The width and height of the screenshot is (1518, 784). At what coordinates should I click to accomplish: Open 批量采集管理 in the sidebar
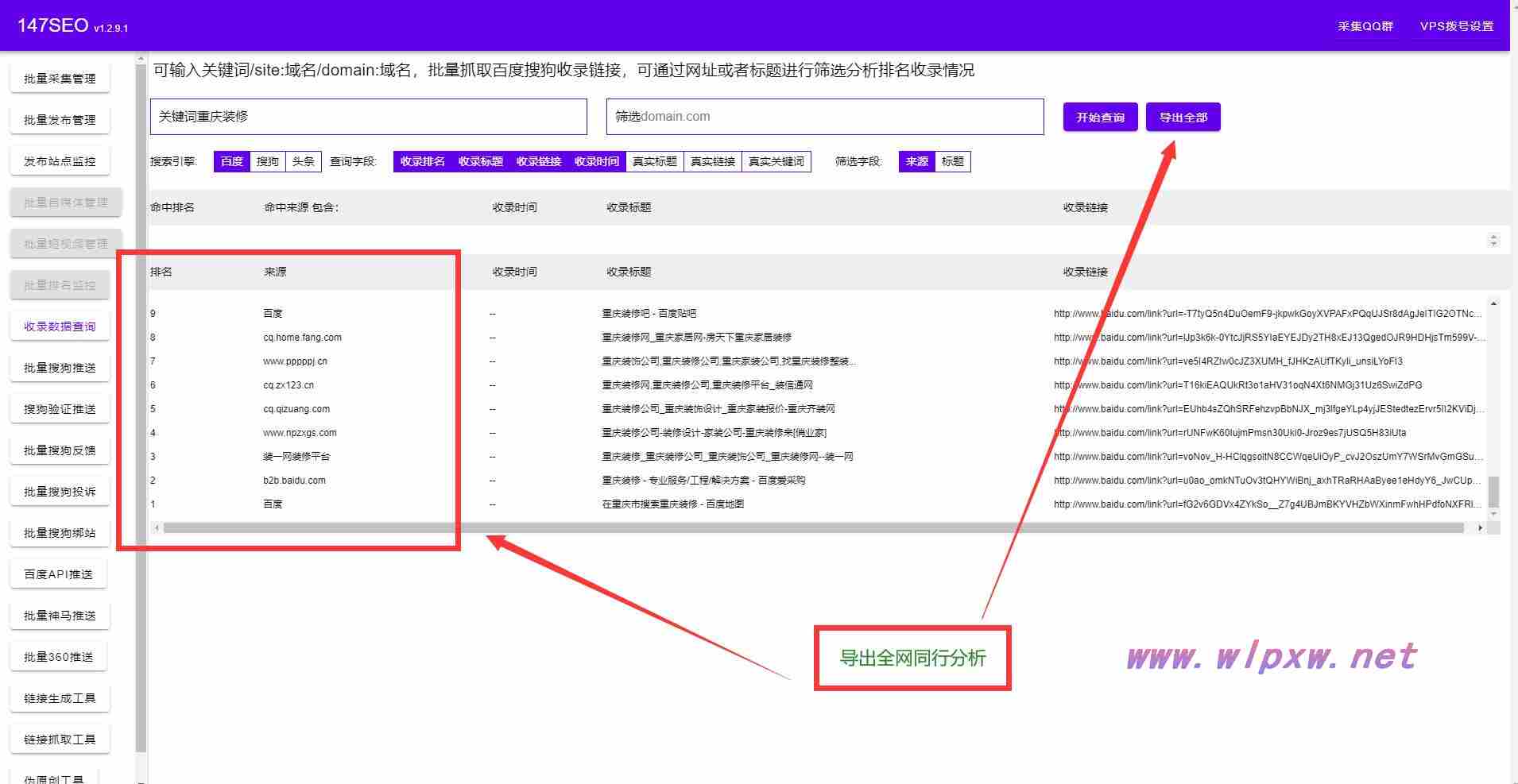pyautogui.click(x=60, y=79)
